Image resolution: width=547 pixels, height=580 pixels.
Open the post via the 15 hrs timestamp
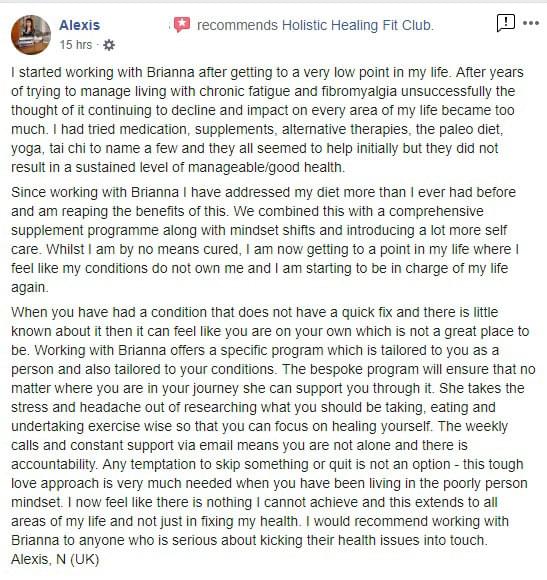[x=76, y=45]
